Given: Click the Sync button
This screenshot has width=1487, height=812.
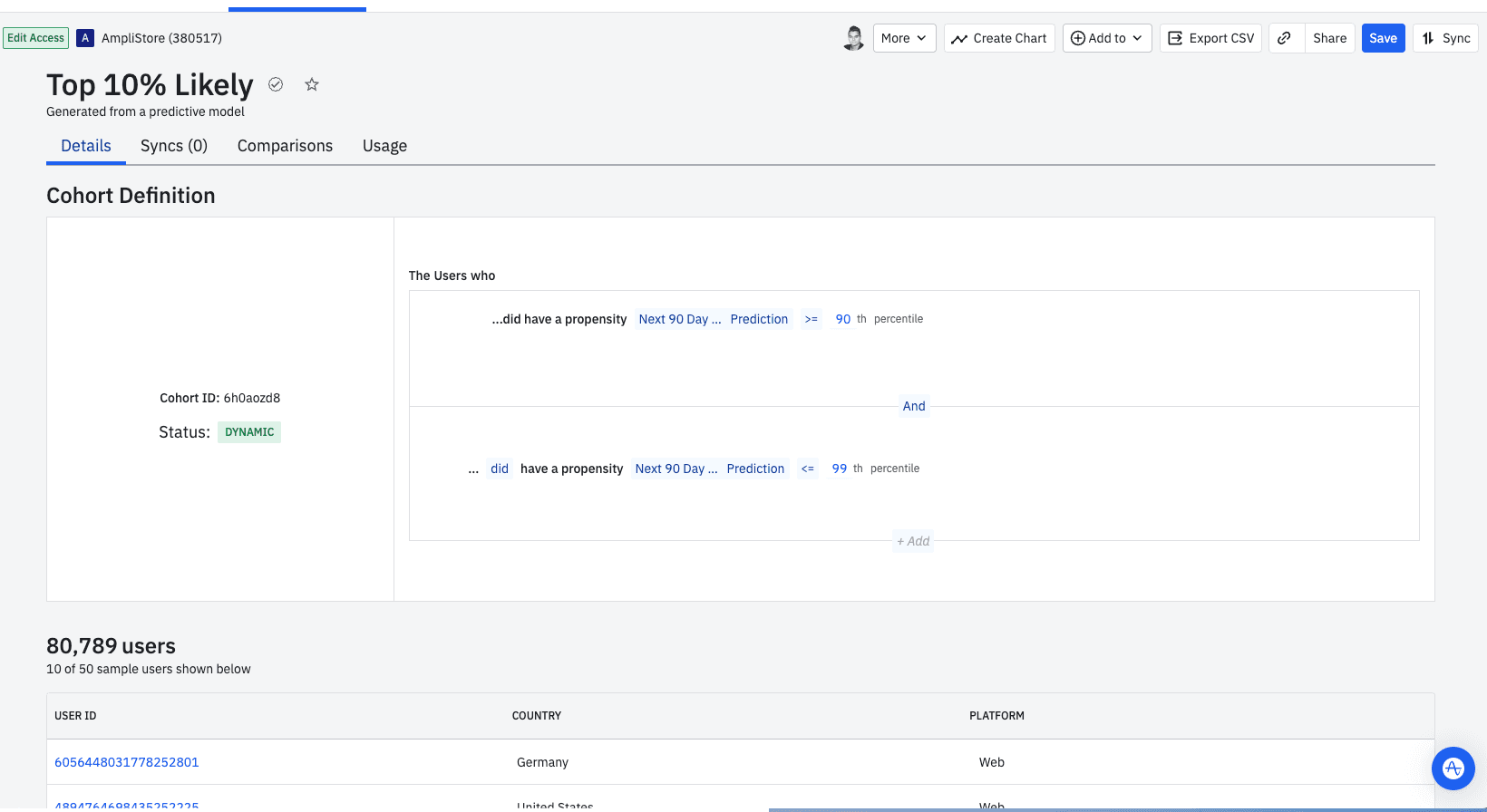Looking at the screenshot, I should tap(1445, 38).
